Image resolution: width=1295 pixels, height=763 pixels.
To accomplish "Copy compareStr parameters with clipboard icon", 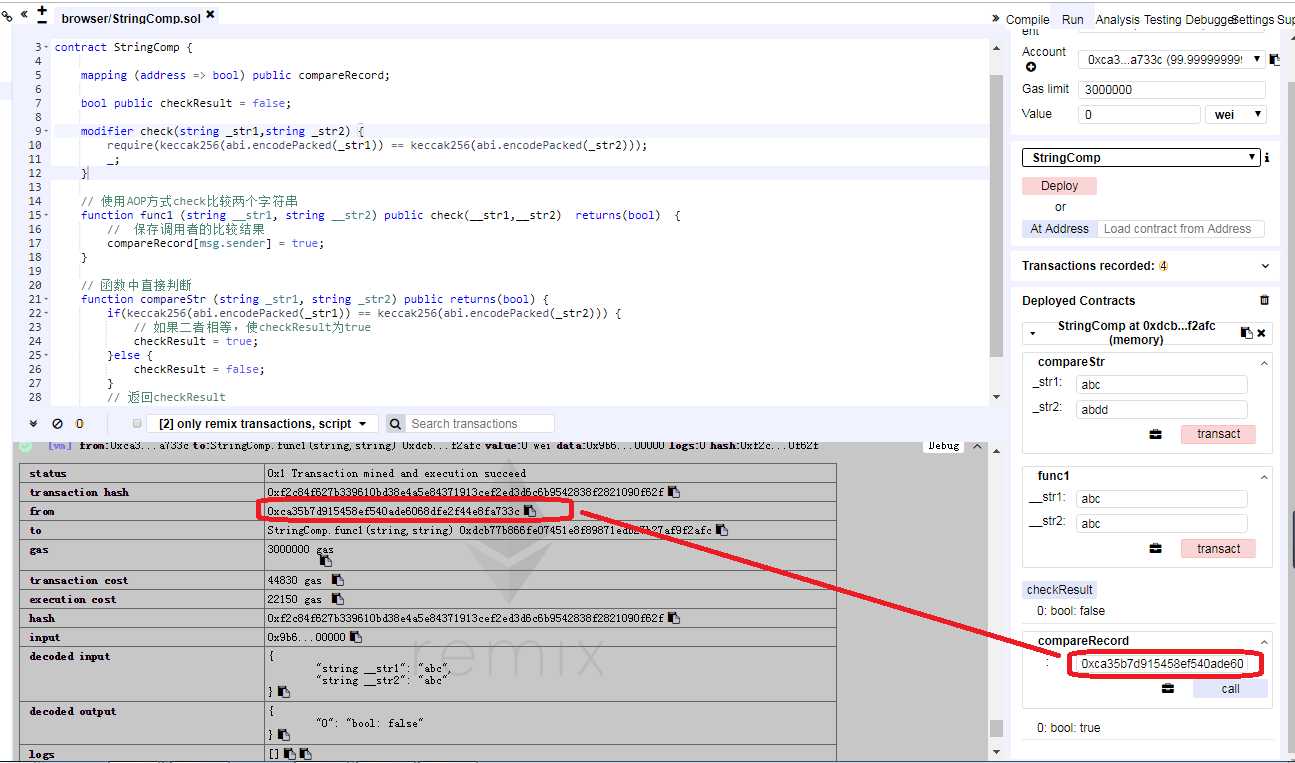I will (x=1156, y=435).
